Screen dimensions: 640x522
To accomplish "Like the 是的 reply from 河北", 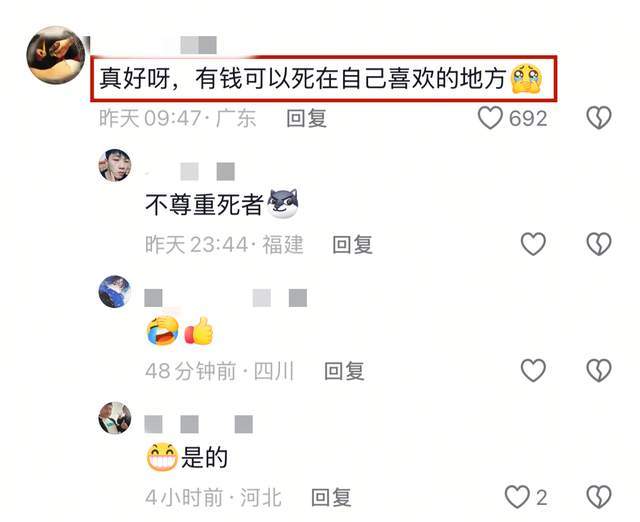I will (517, 497).
